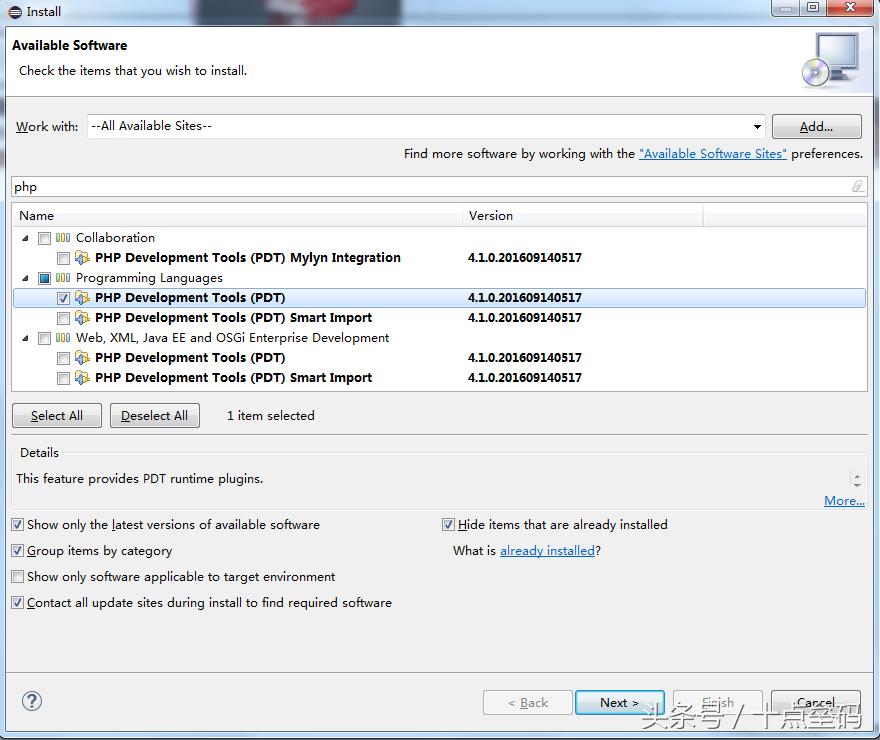Viewport: 880px width, 740px height.
Task: Select the Collaboration tree row label
Action: 115,238
